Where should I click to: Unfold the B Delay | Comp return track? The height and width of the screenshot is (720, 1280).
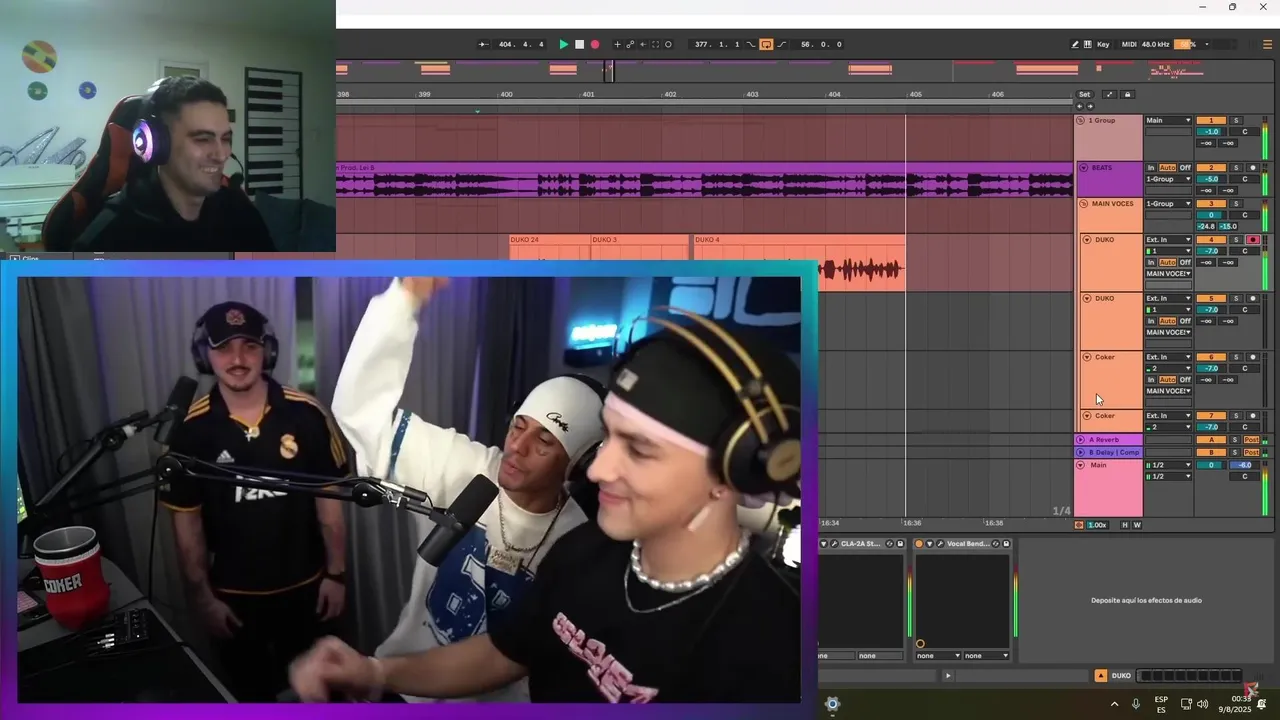[1080, 452]
